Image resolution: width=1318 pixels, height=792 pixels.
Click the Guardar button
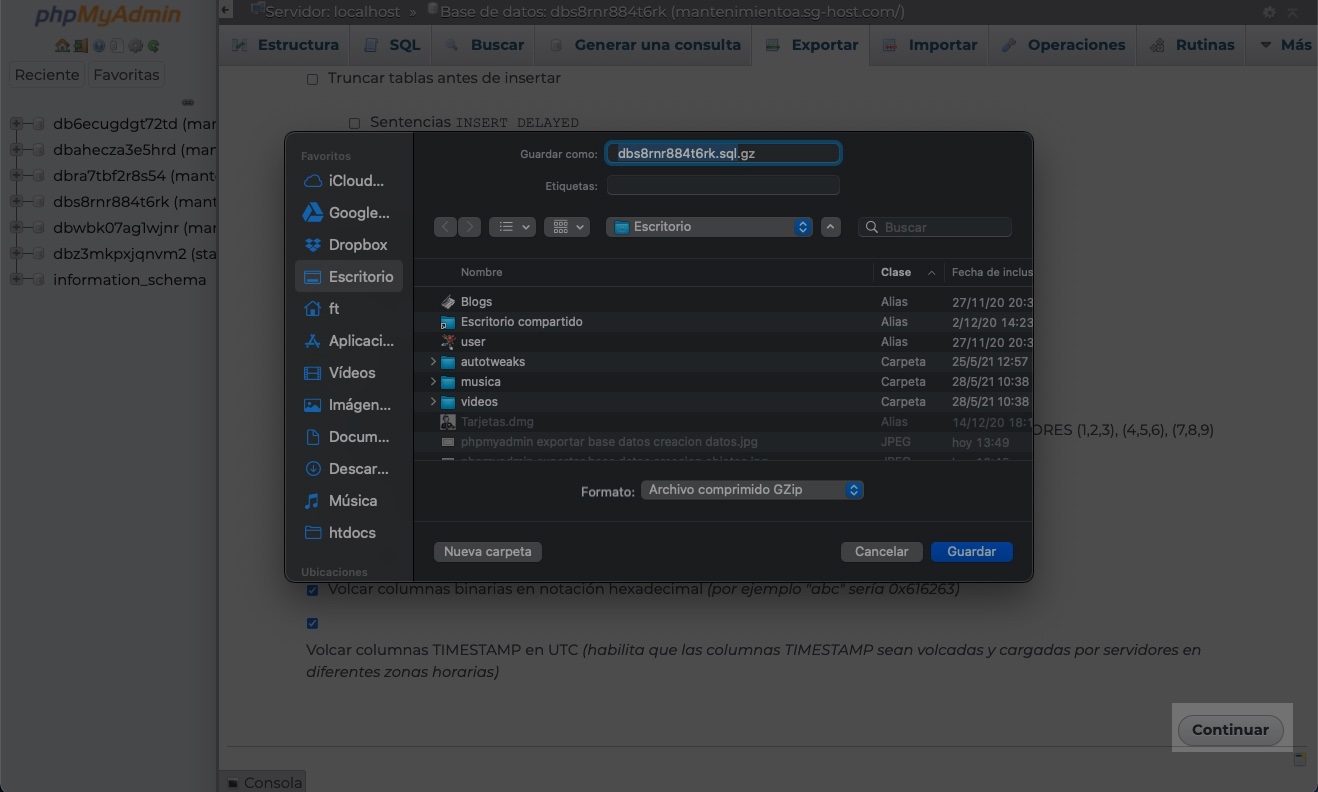pyautogui.click(x=972, y=552)
